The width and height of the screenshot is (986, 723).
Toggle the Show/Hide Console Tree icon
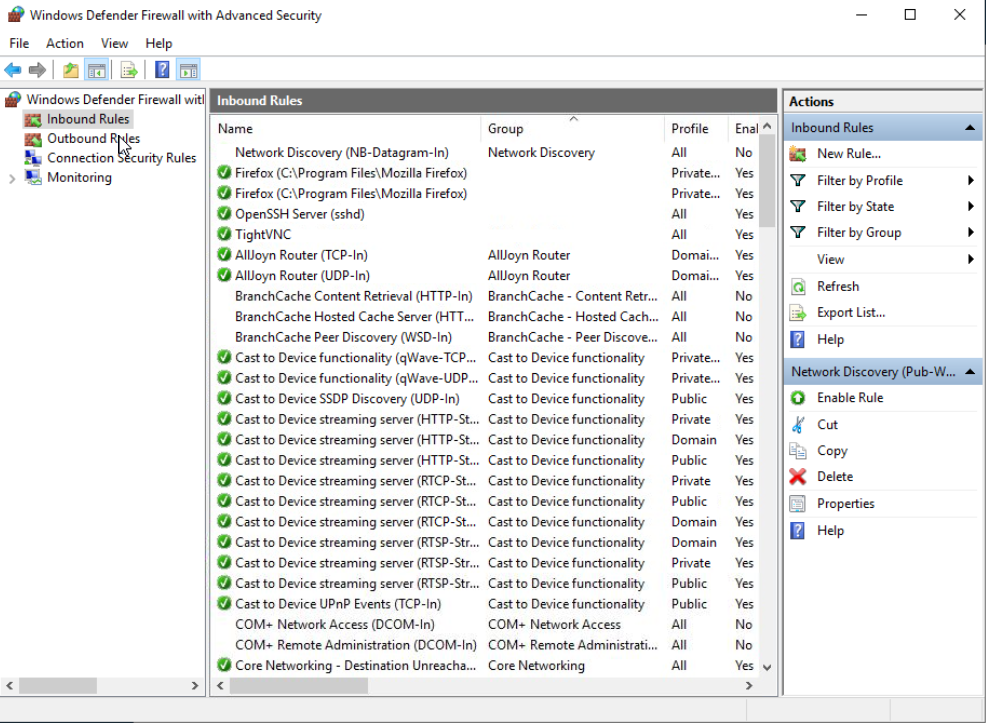96,70
